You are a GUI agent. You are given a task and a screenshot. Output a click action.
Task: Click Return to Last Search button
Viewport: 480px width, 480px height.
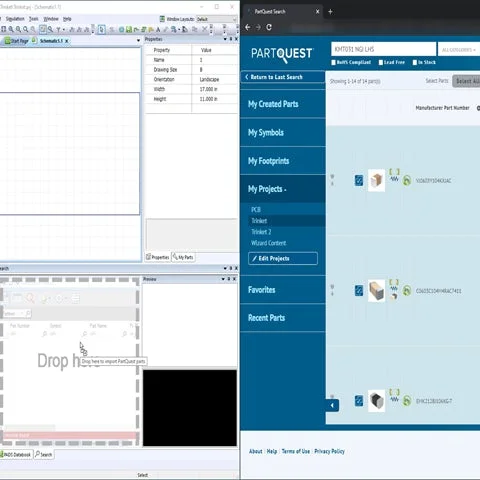(x=283, y=77)
